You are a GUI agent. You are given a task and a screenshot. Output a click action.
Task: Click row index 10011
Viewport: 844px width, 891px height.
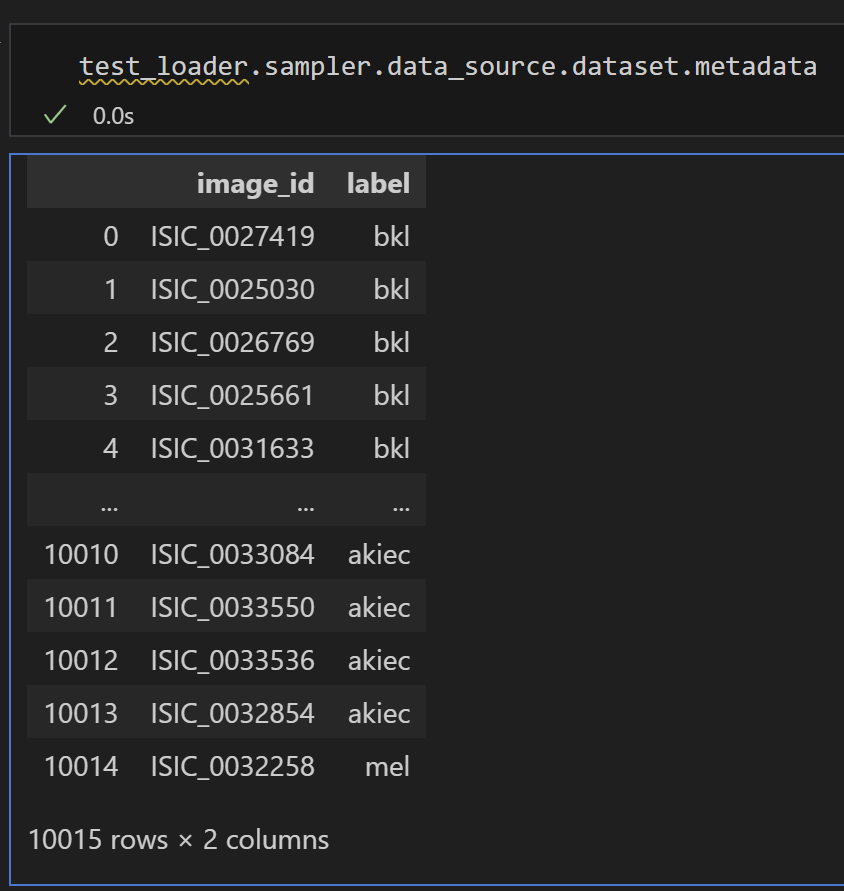[81, 607]
